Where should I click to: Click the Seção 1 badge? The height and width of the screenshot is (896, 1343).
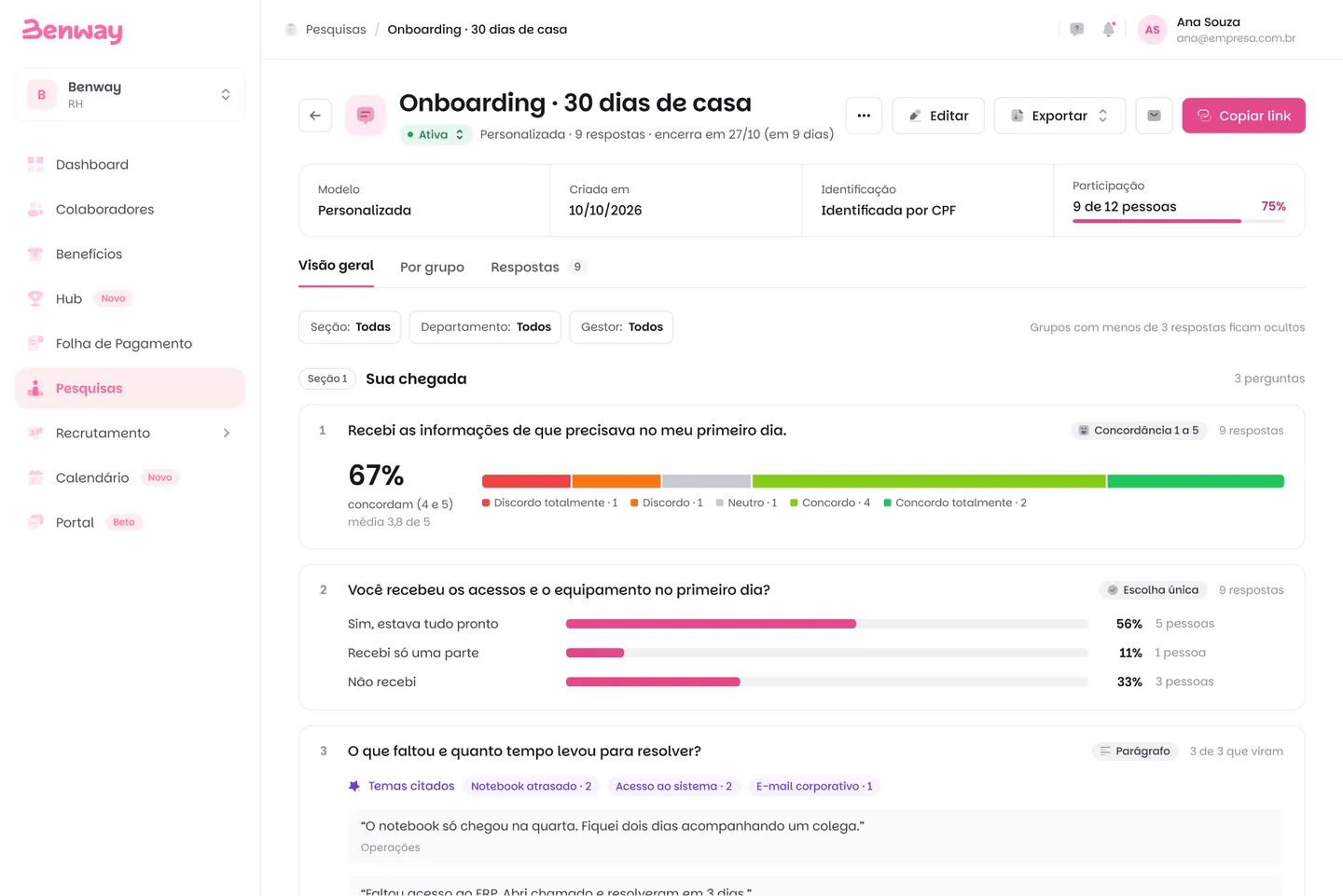coord(327,379)
